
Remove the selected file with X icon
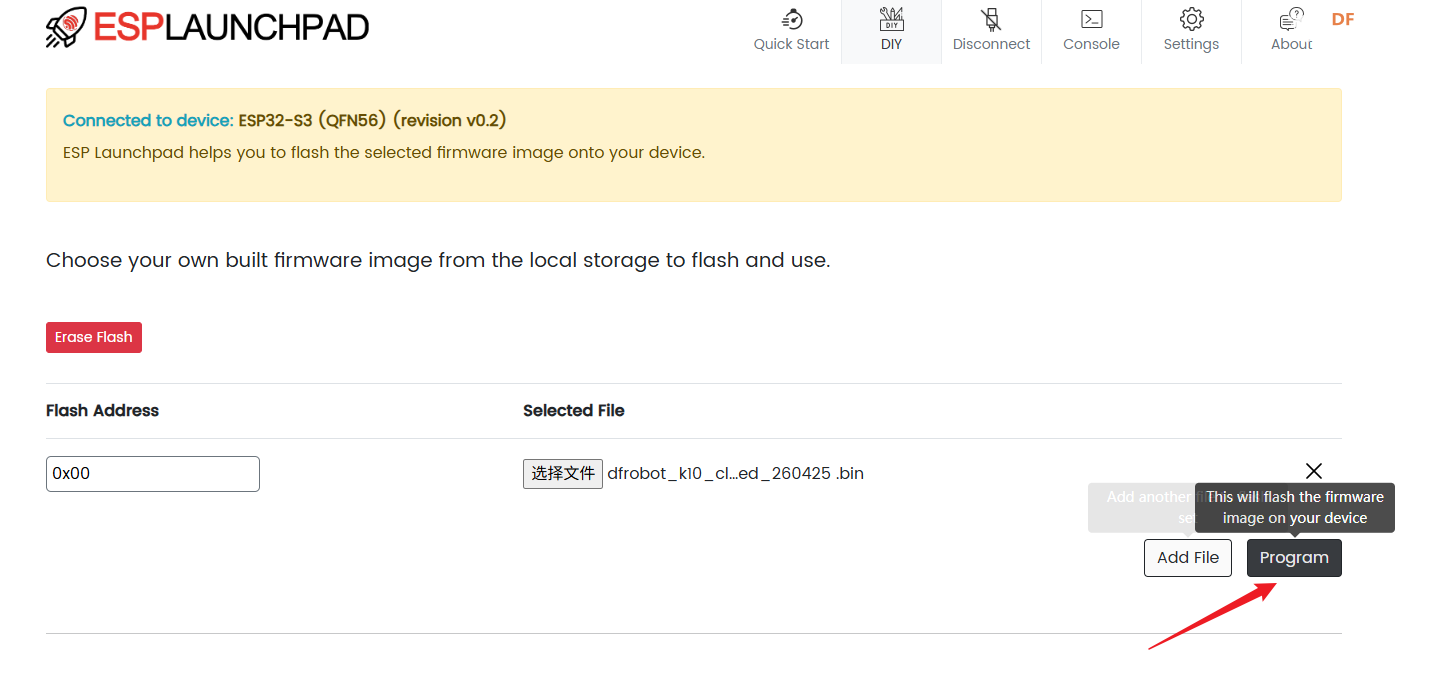pos(1314,471)
